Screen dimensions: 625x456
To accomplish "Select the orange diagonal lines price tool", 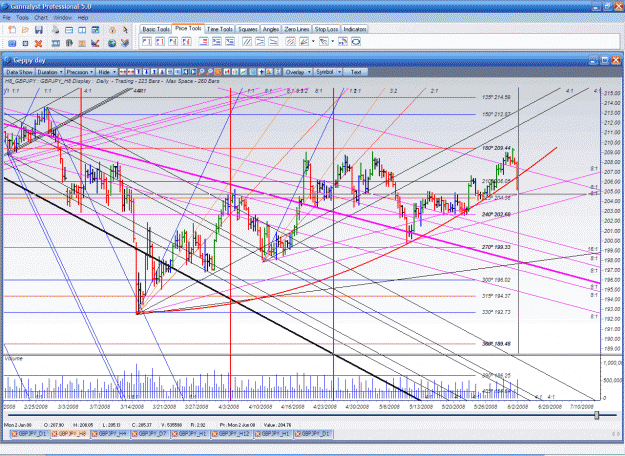I will click(291, 41).
